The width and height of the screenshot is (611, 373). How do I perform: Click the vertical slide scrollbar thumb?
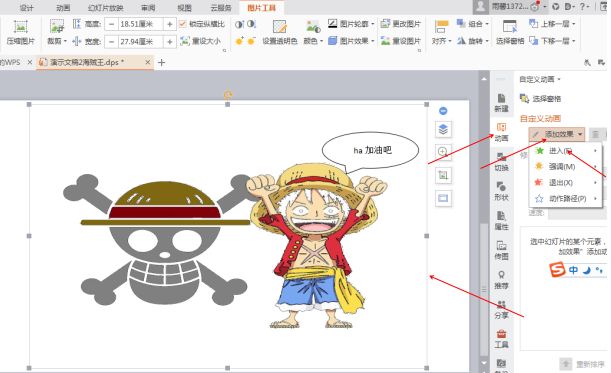click(x=484, y=290)
